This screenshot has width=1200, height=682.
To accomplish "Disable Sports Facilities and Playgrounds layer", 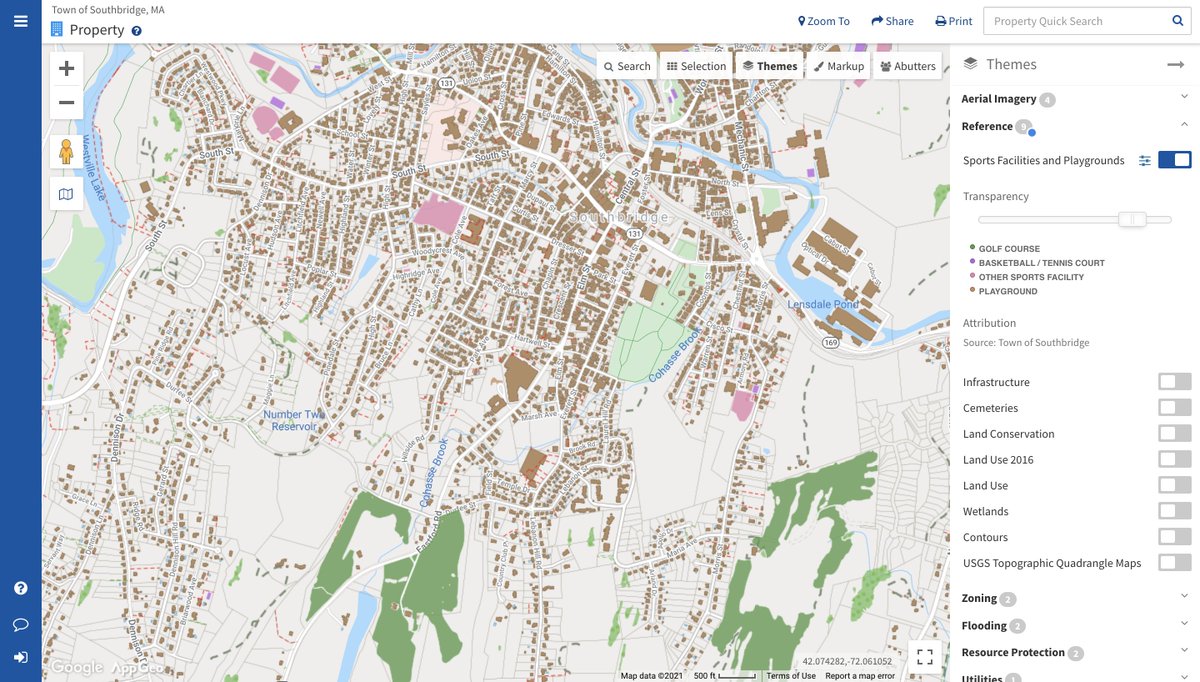I will [x=1175, y=160].
